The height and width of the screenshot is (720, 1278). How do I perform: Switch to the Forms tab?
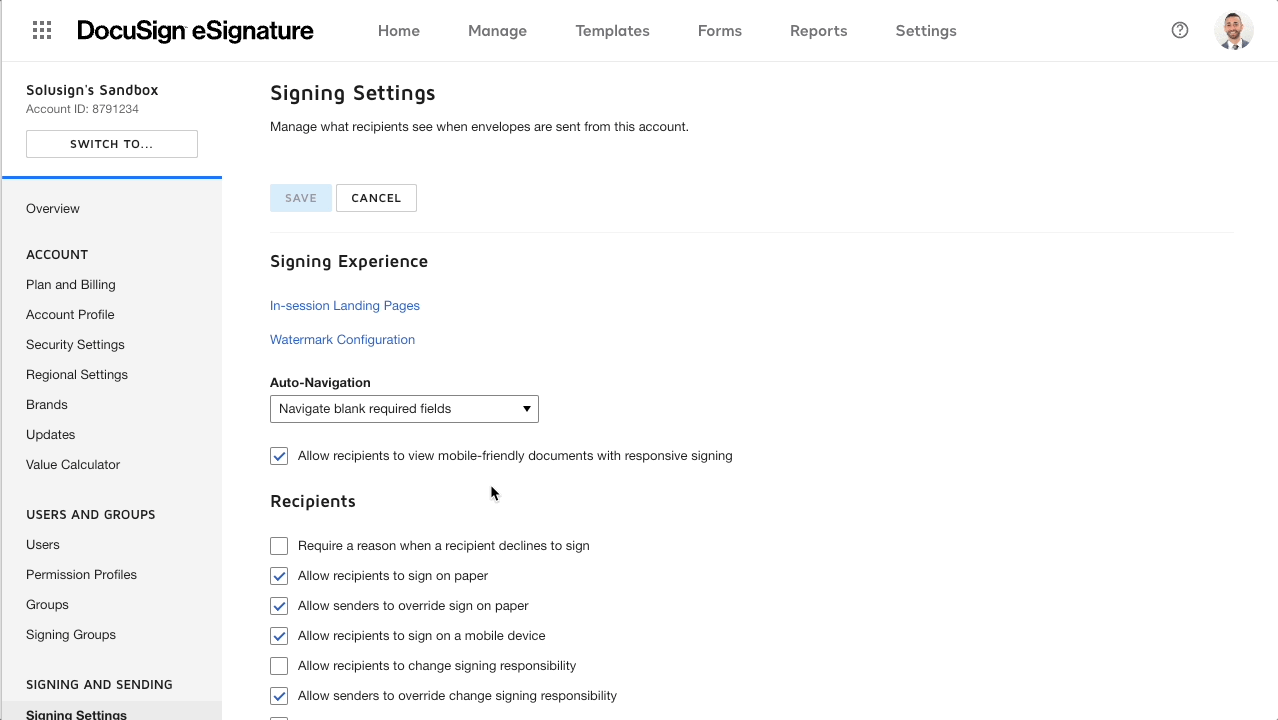click(720, 31)
